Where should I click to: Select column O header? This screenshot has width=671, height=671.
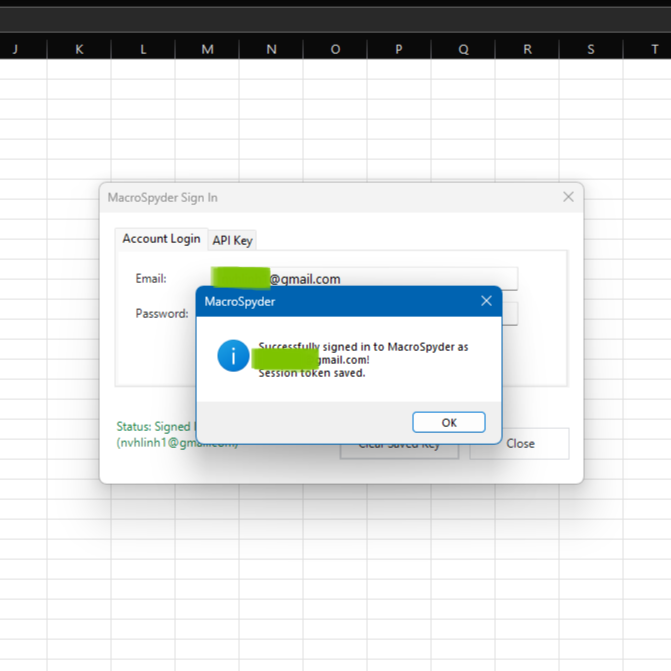335,49
